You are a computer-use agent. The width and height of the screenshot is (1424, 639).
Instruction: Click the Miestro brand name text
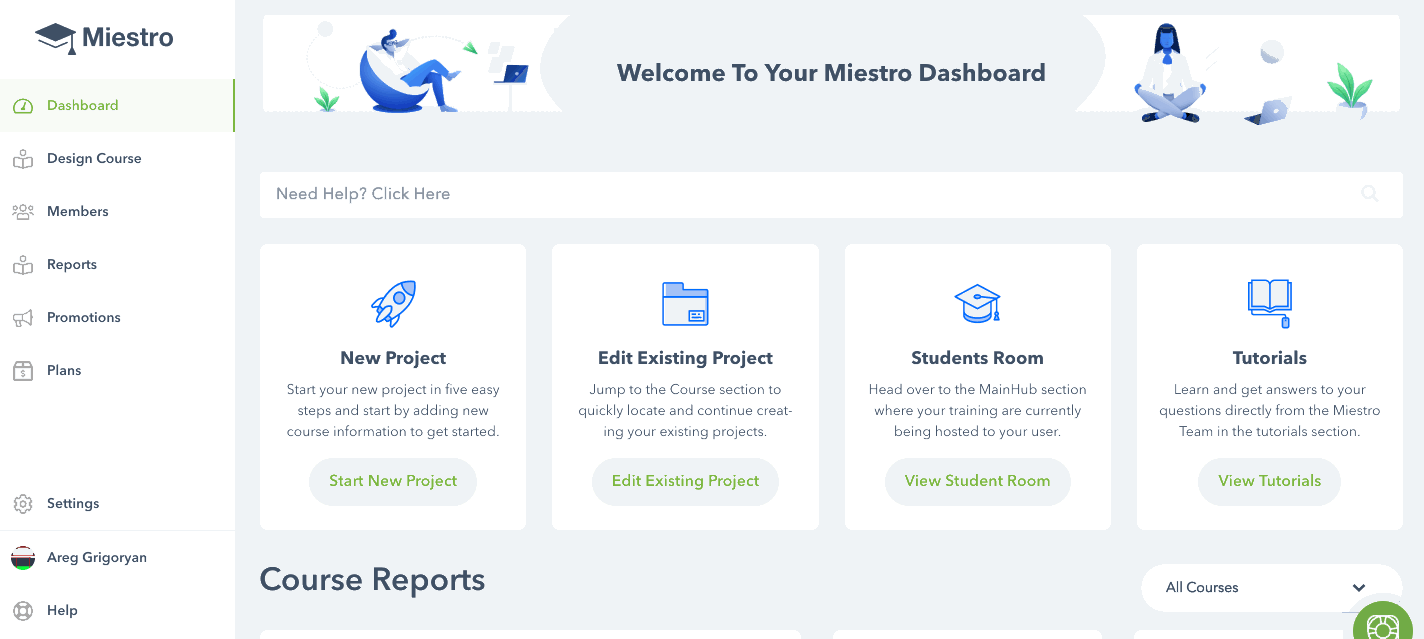(128, 38)
